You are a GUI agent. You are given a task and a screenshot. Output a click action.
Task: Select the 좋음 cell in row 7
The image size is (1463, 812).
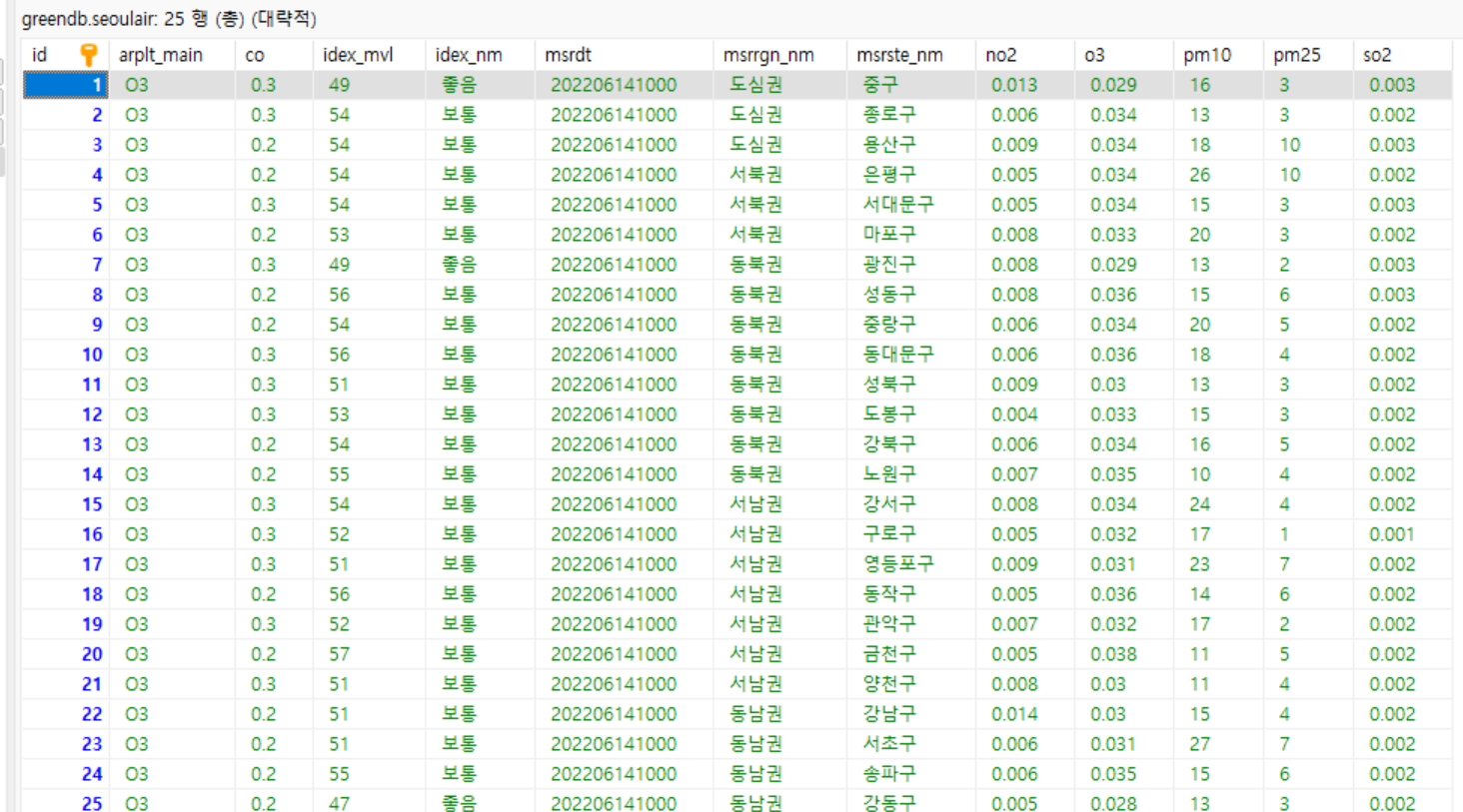coord(459,265)
